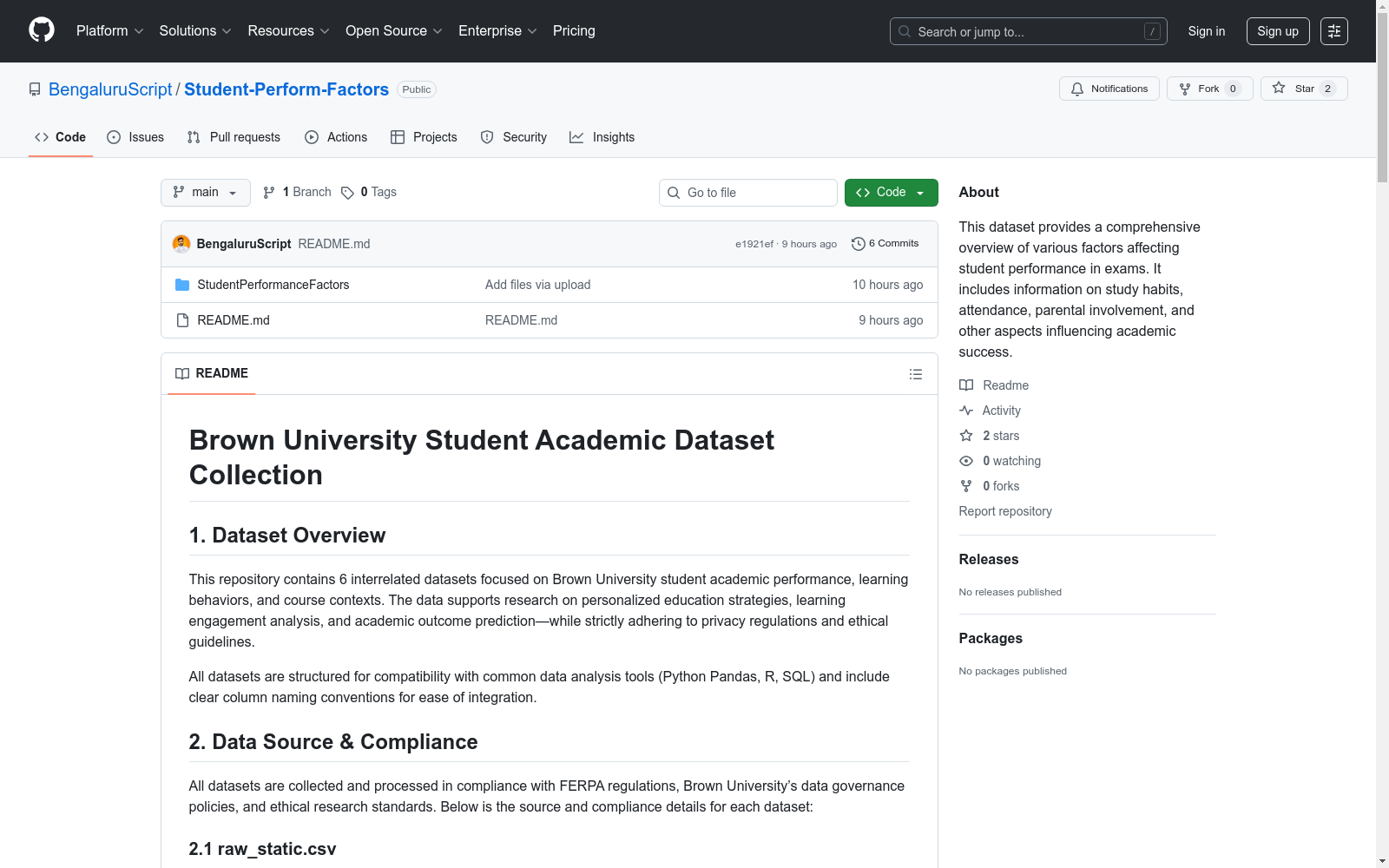
Task: Expand the Platform menu
Action: click(109, 31)
